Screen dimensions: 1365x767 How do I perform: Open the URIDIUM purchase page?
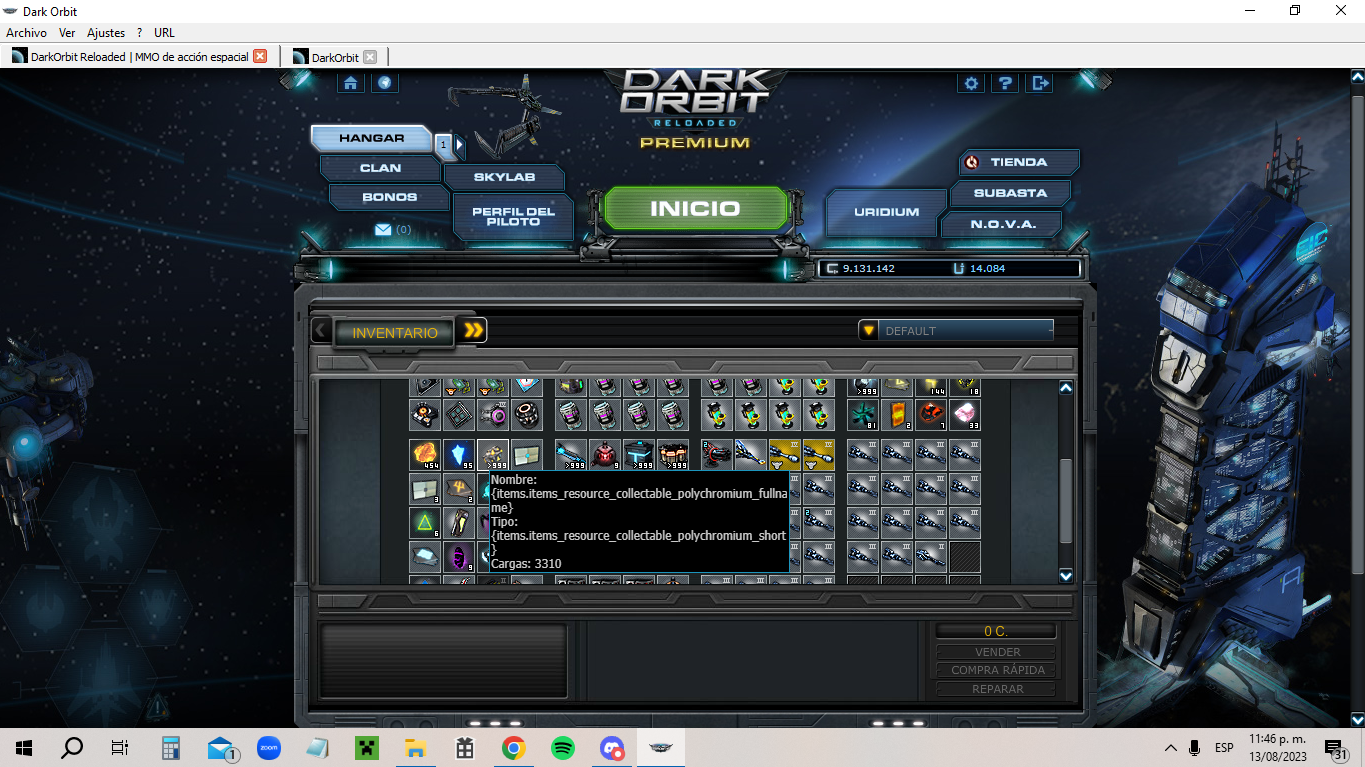pos(886,212)
